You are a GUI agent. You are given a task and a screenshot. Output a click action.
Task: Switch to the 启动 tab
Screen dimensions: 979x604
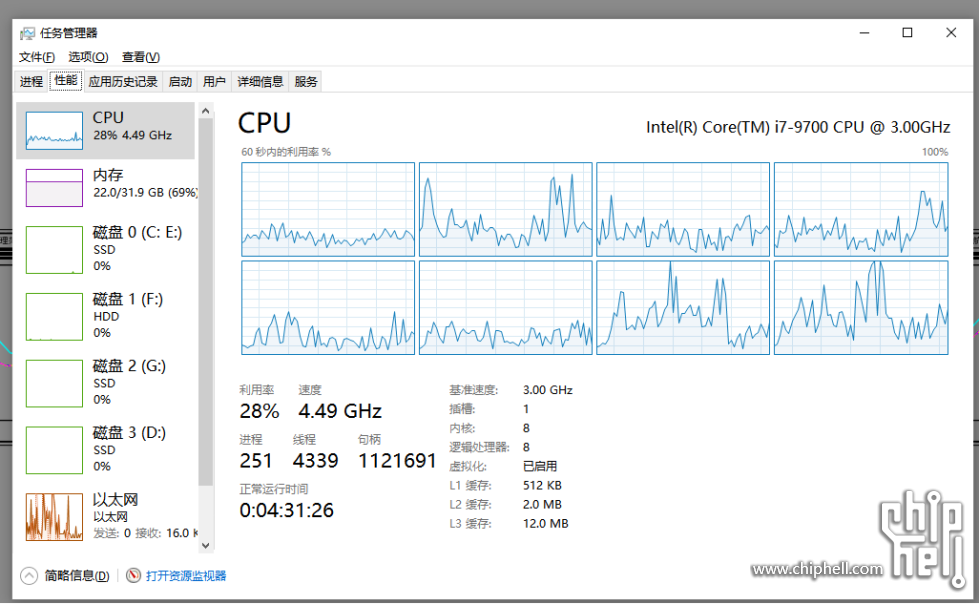[180, 82]
